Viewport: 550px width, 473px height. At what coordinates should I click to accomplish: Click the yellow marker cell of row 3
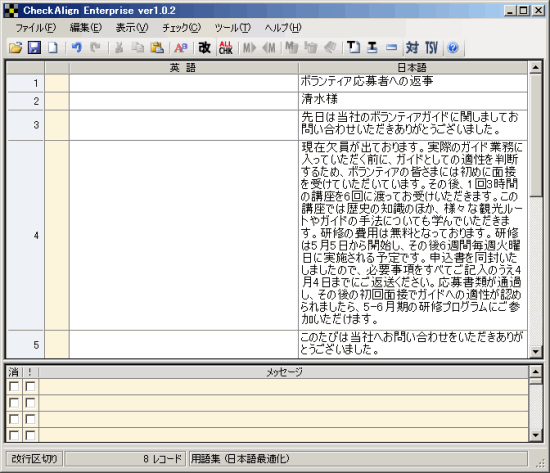pos(57,125)
